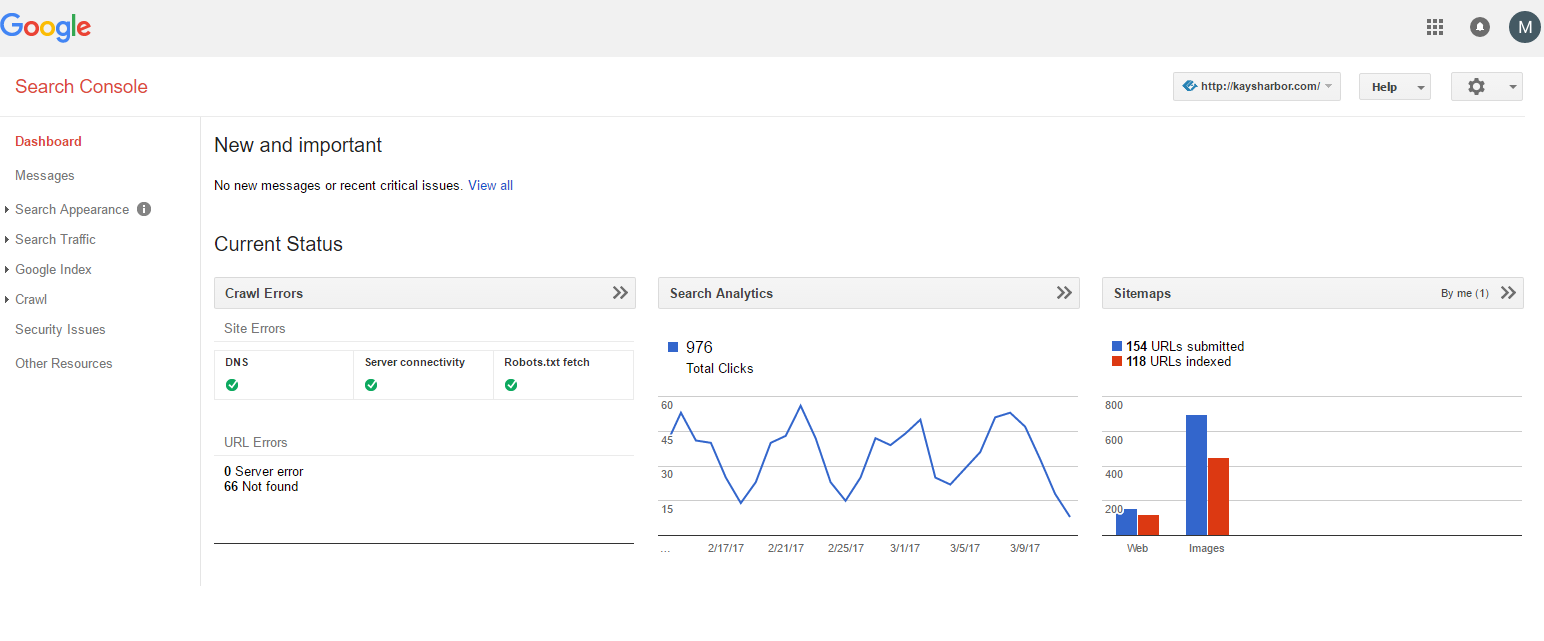Open the Search Analytics panel heading
Viewport: 1544px width, 641px height.
point(721,293)
